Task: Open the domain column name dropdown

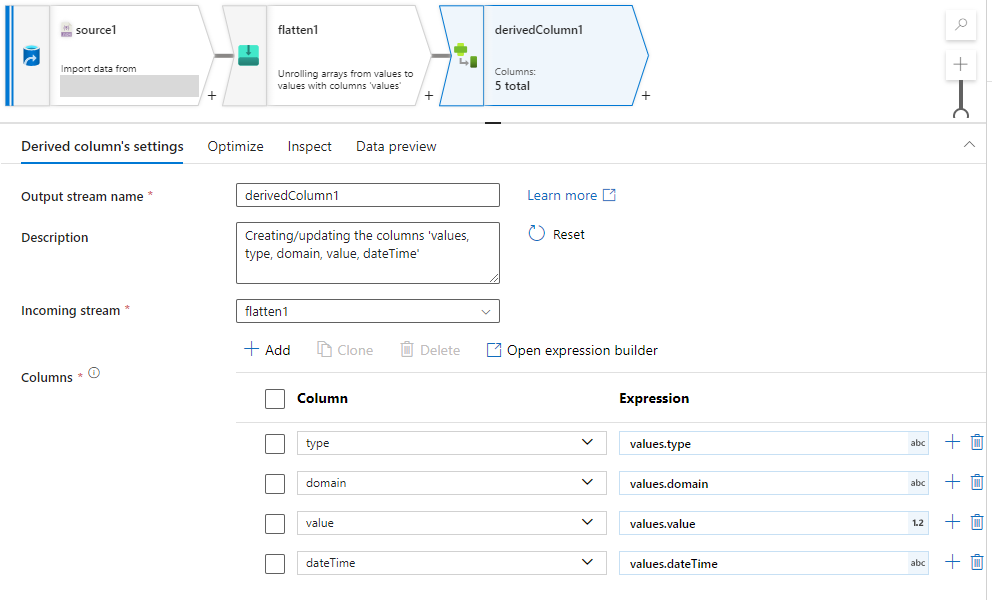Action: (587, 483)
